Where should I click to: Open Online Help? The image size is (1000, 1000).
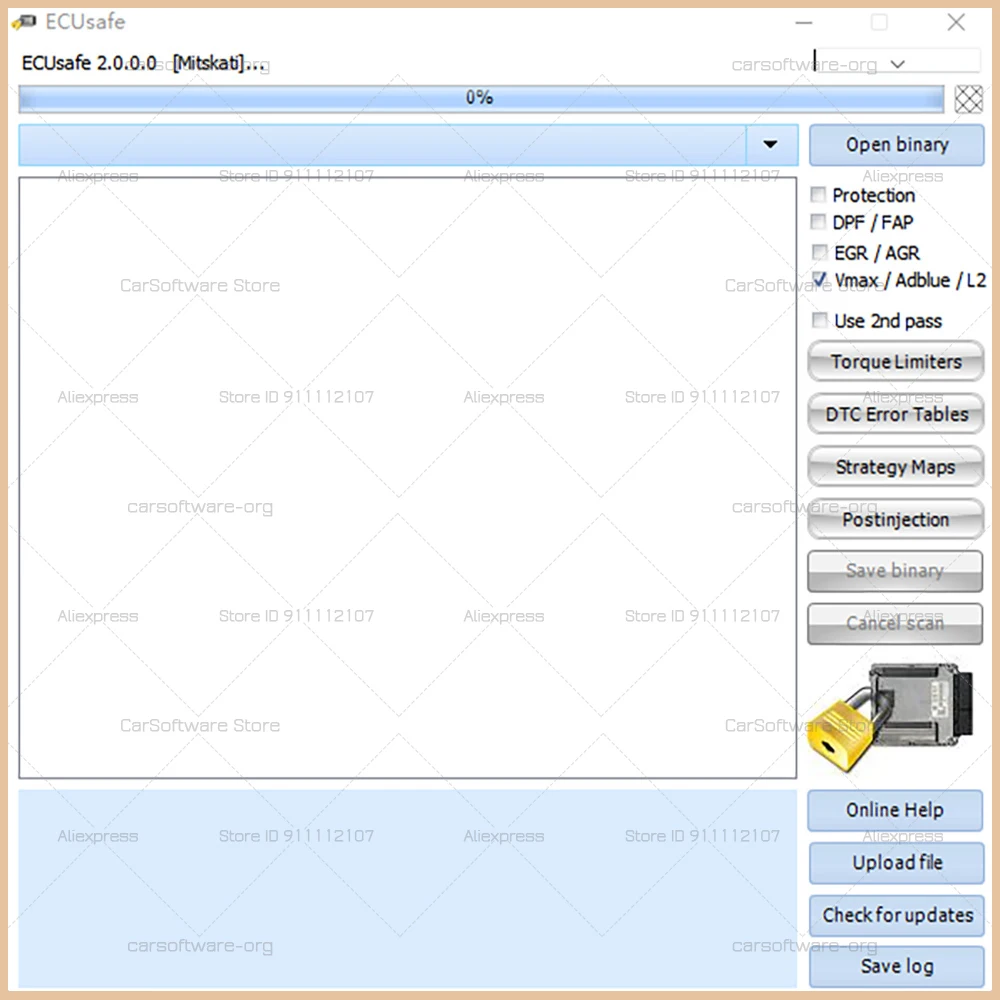click(x=895, y=810)
